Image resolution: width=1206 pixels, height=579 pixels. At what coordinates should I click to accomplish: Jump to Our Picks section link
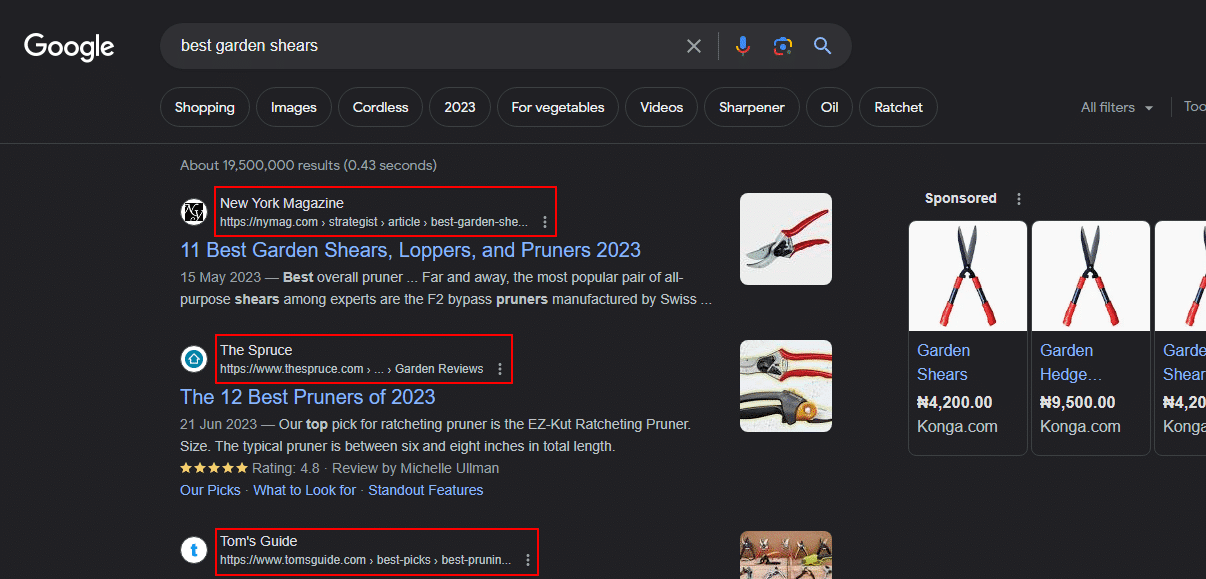pyautogui.click(x=210, y=490)
